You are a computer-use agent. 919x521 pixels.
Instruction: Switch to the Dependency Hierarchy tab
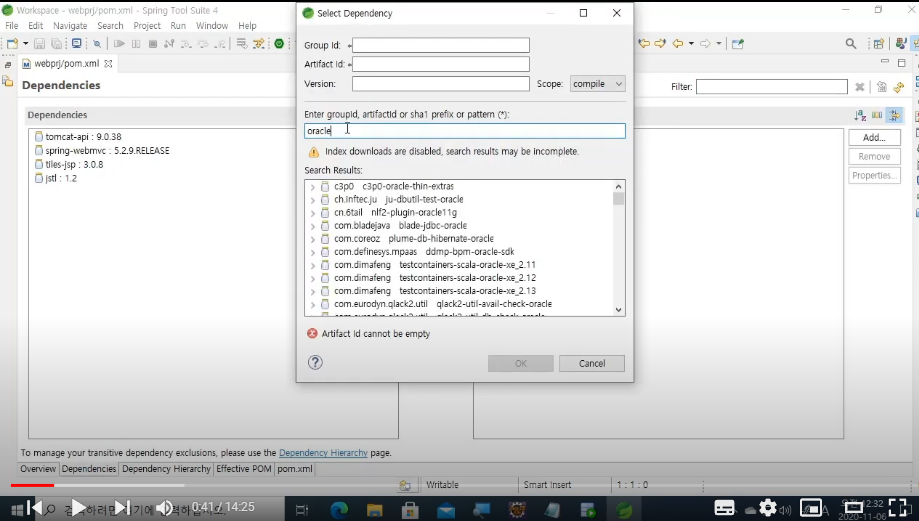point(166,469)
